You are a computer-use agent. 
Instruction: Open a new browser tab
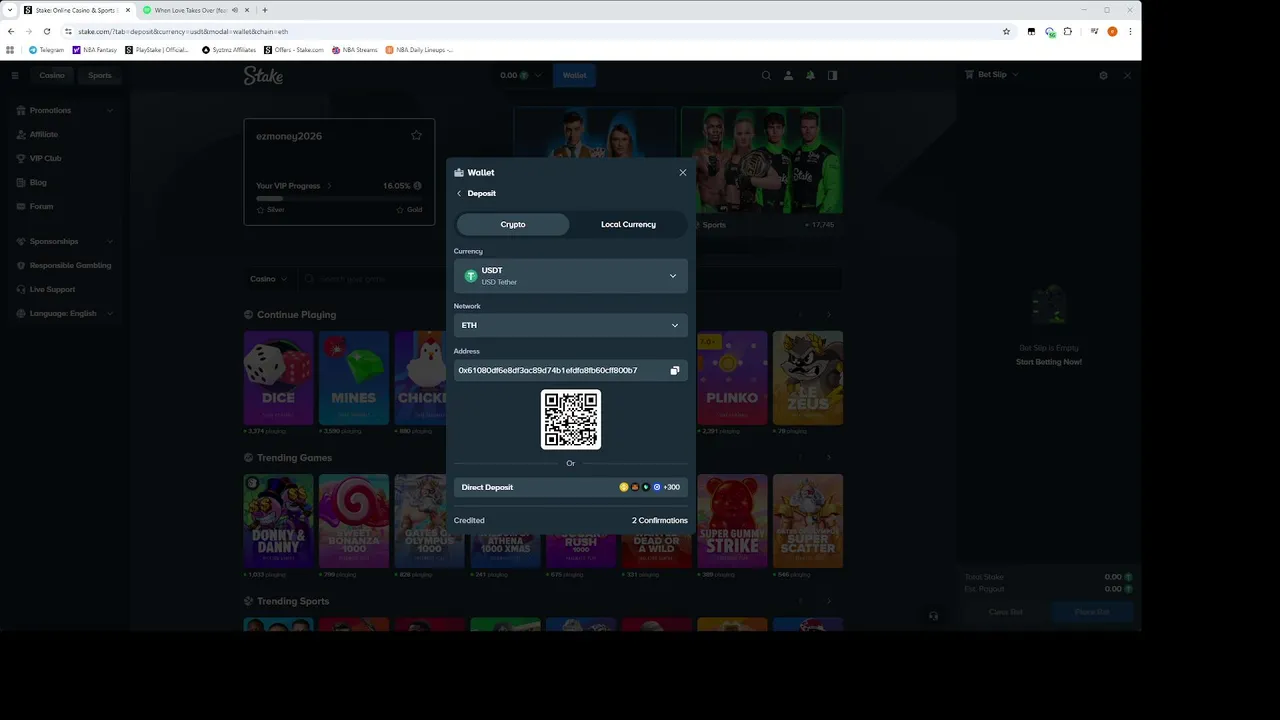264,10
